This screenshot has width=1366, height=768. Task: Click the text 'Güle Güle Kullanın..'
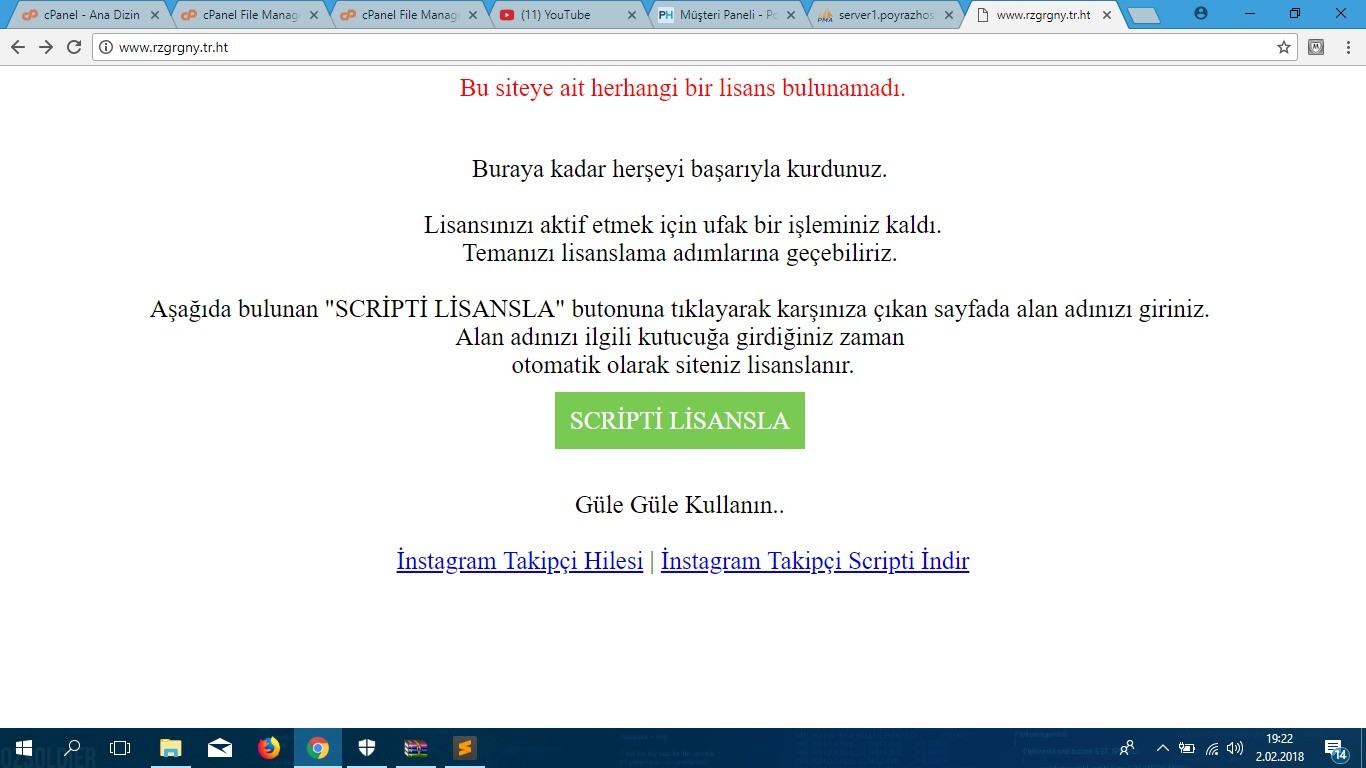point(680,505)
